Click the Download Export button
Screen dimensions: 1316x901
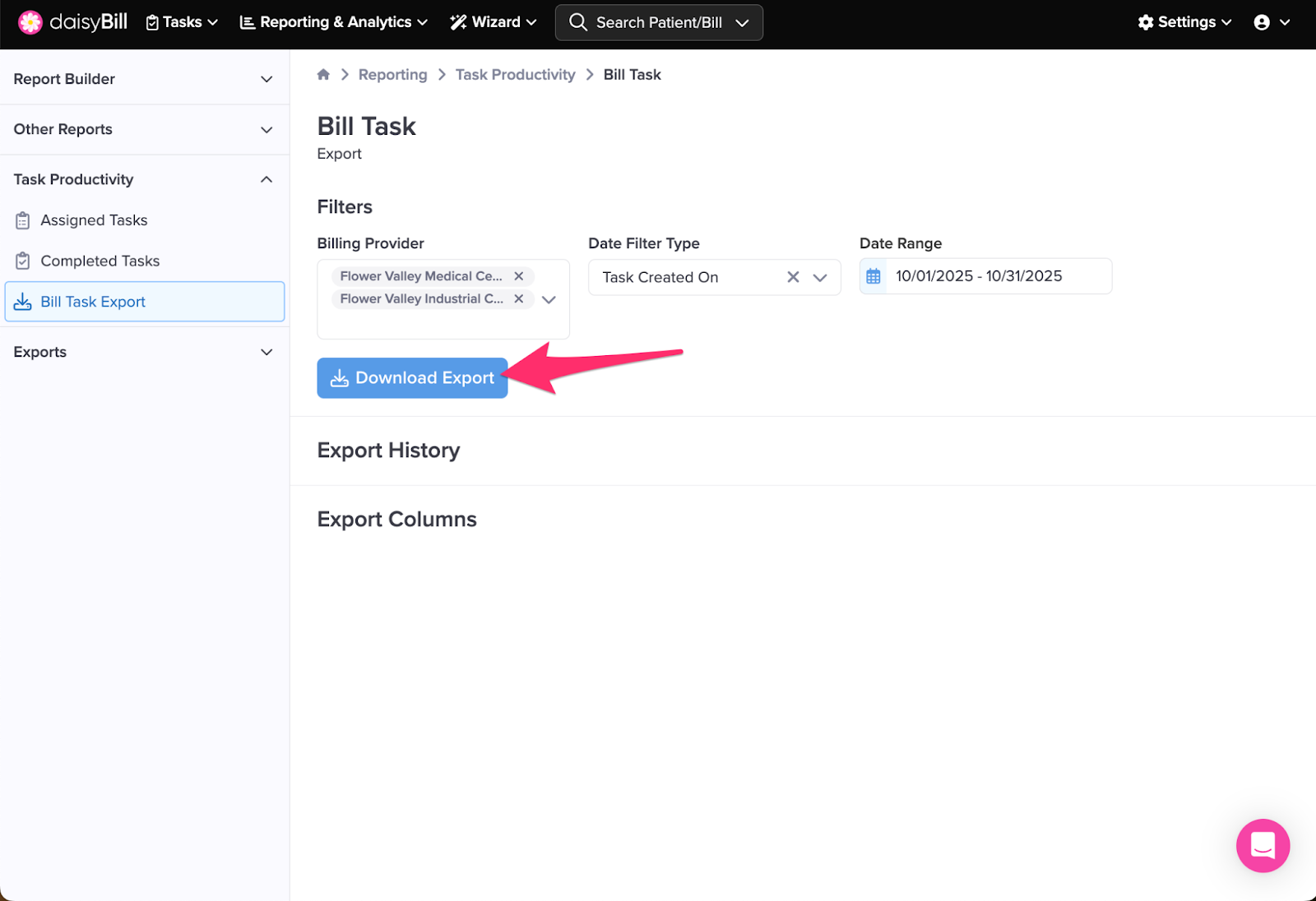click(412, 378)
